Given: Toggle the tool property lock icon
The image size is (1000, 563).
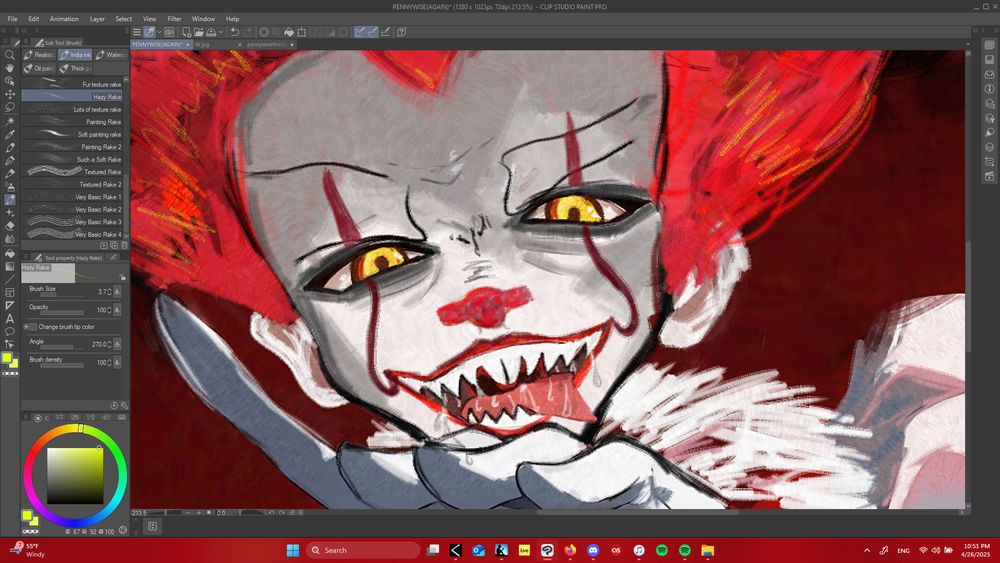Looking at the screenshot, I should (122, 277).
